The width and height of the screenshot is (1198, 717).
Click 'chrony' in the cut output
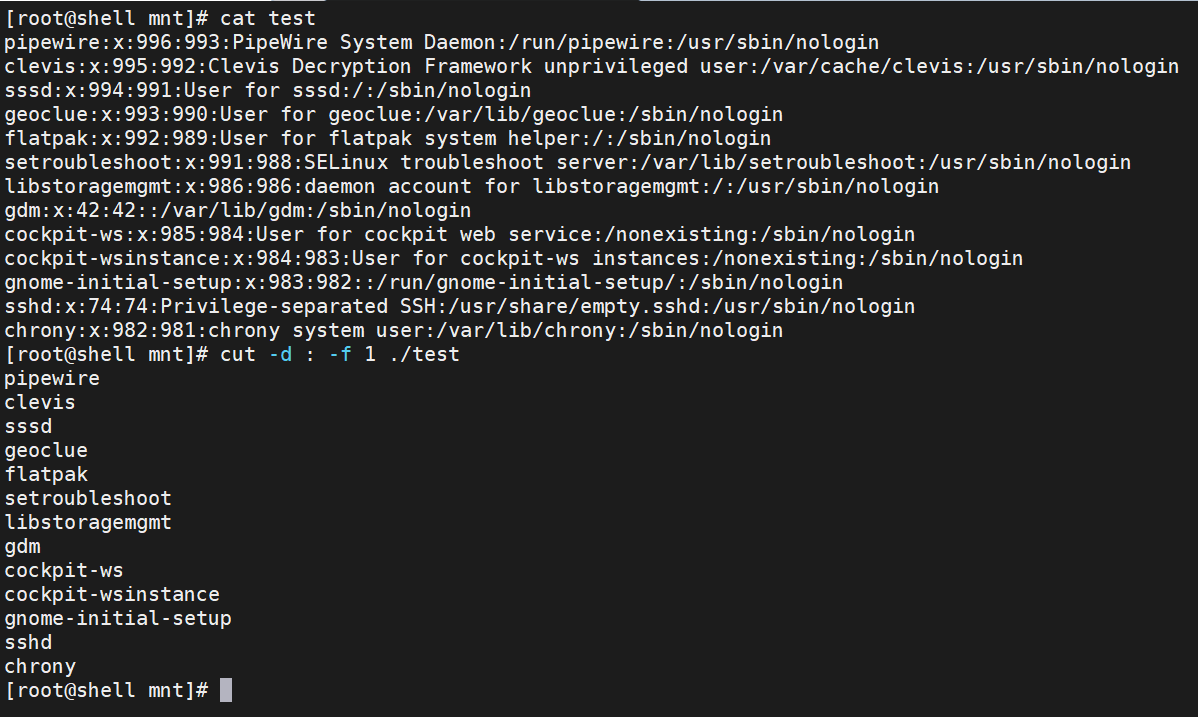(40, 667)
